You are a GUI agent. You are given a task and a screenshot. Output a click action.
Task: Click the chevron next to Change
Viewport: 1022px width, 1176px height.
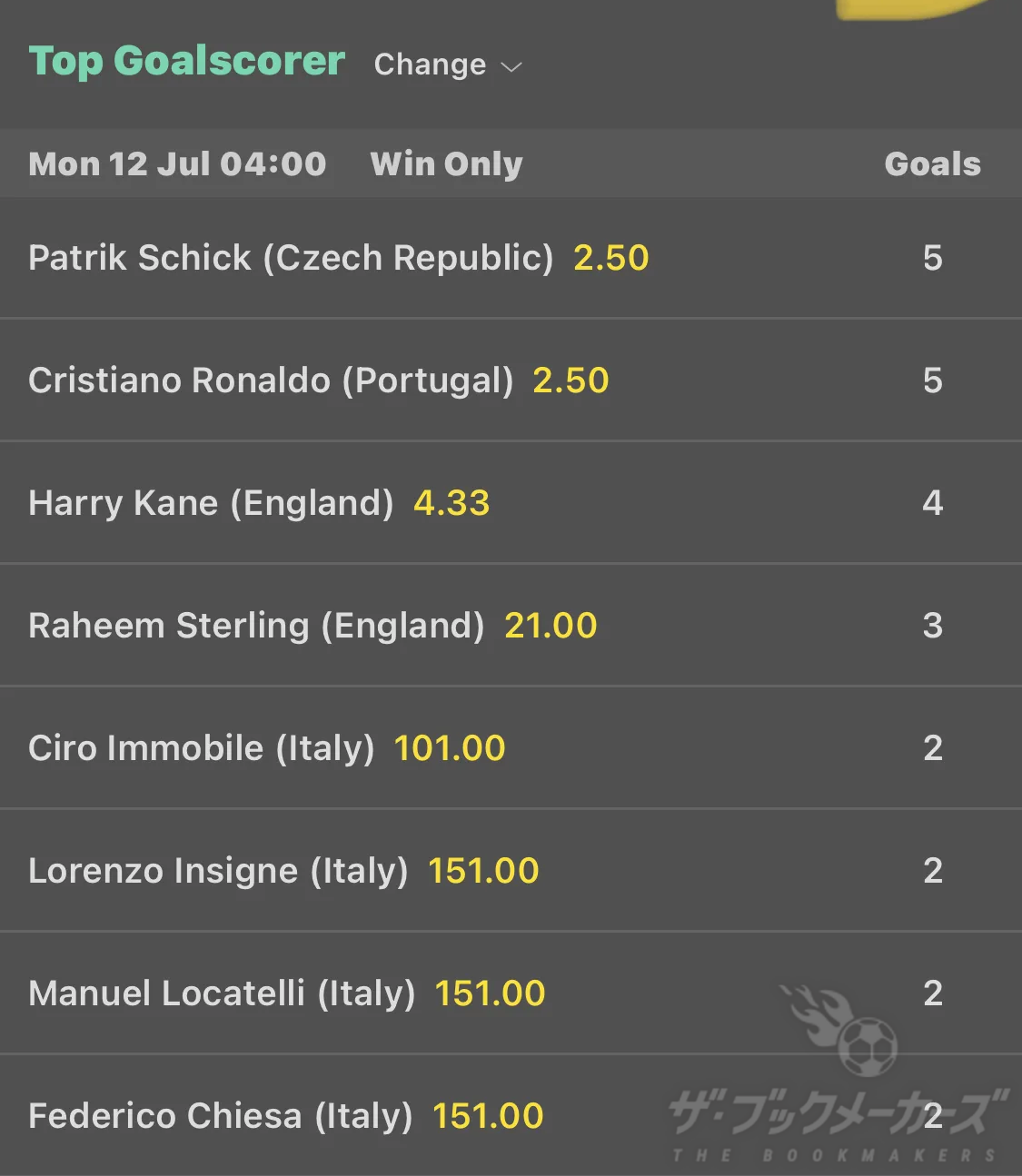(511, 67)
